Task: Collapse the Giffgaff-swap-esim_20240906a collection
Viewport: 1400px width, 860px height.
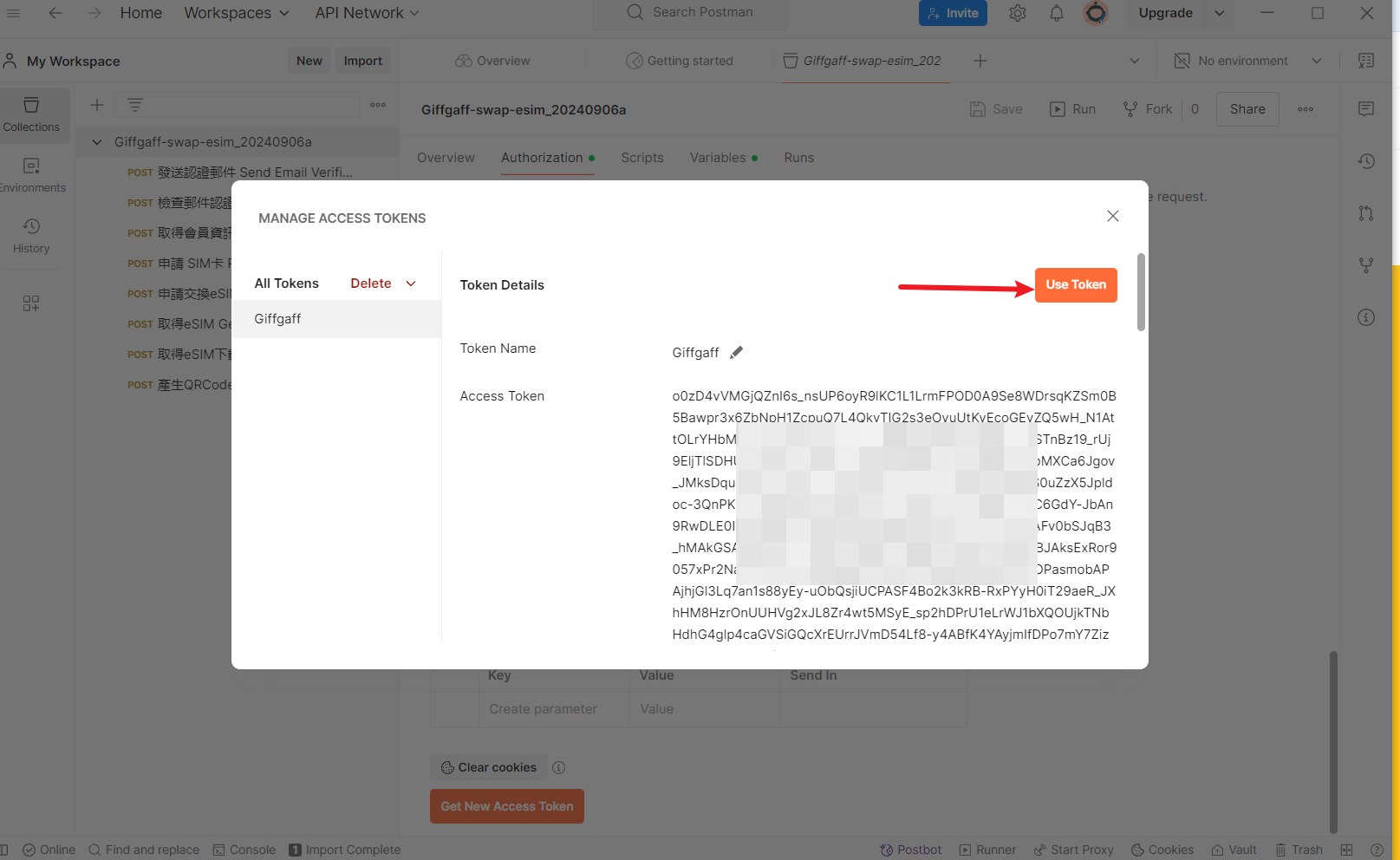Action: [x=97, y=142]
